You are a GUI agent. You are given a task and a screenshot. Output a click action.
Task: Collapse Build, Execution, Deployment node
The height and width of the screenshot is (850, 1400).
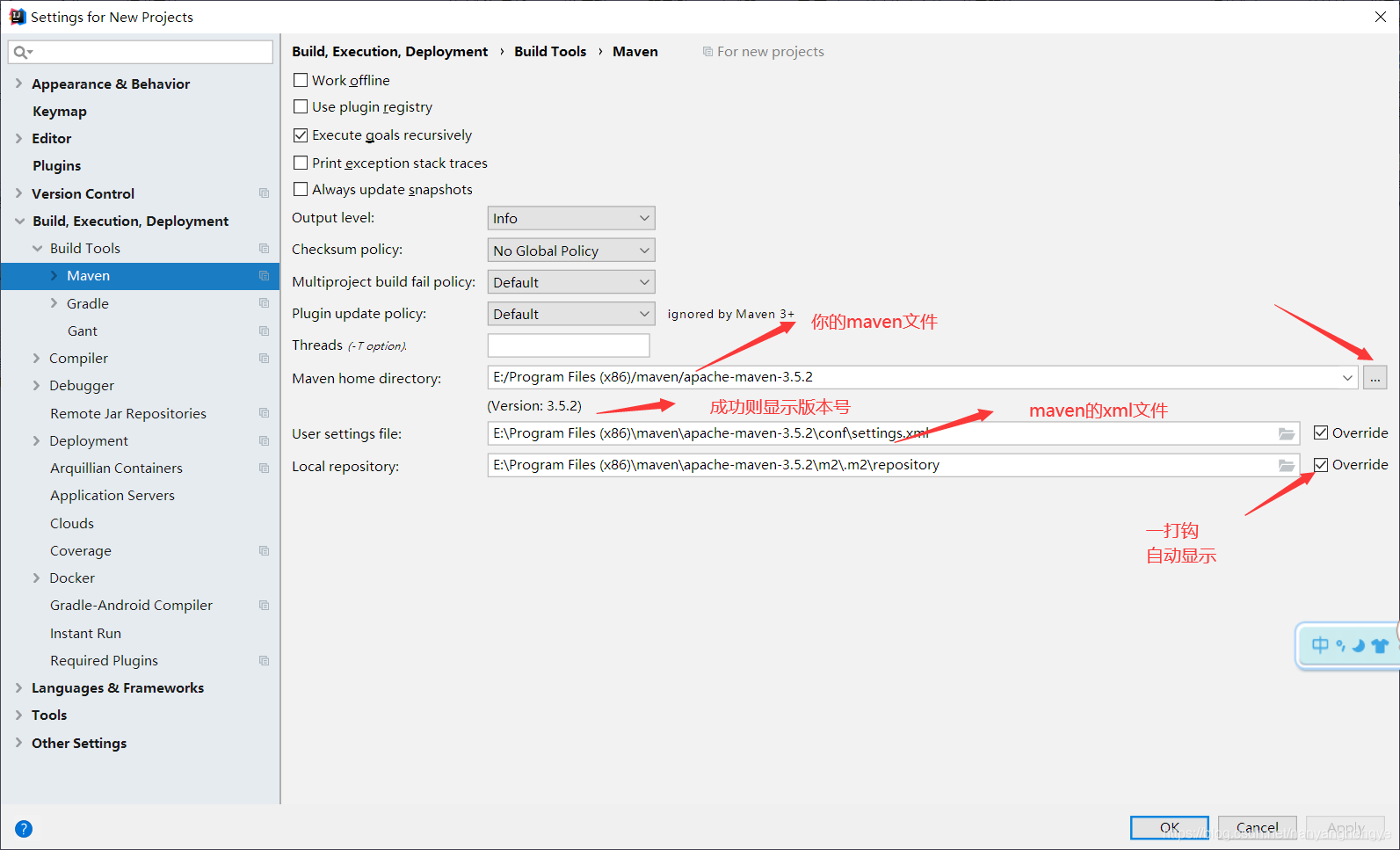(x=19, y=222)
